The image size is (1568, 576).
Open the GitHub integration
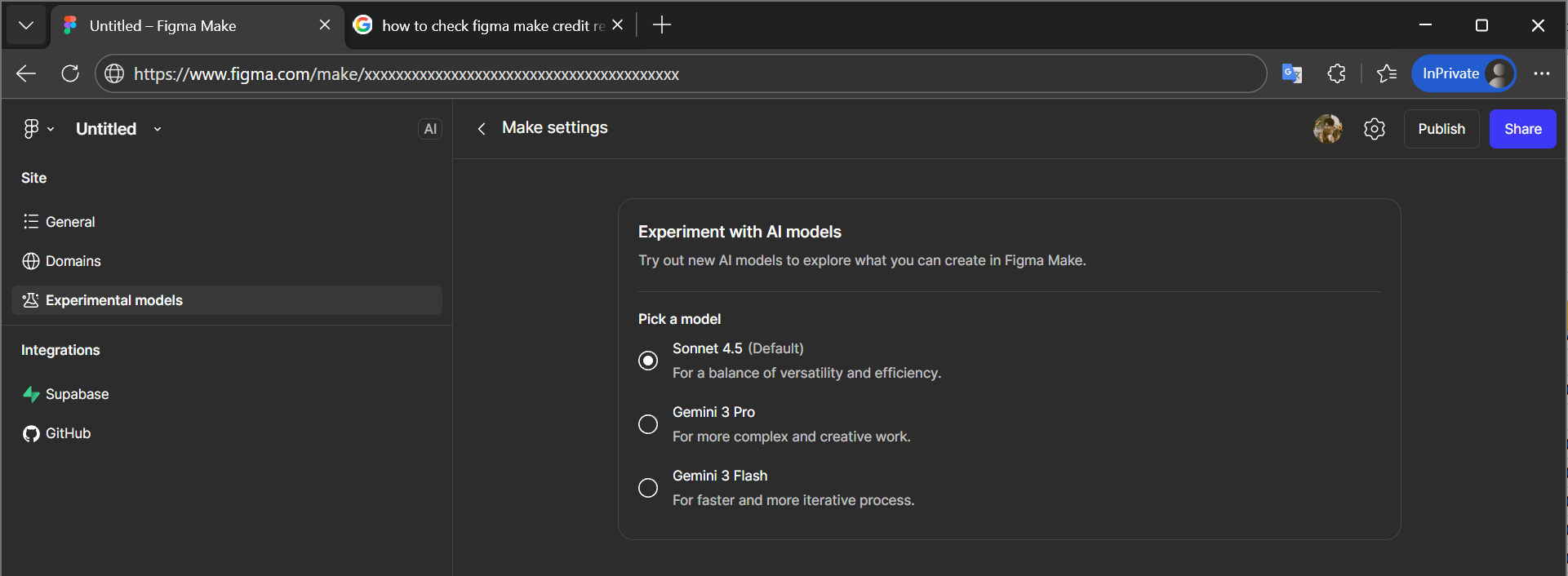coord(227,433)
